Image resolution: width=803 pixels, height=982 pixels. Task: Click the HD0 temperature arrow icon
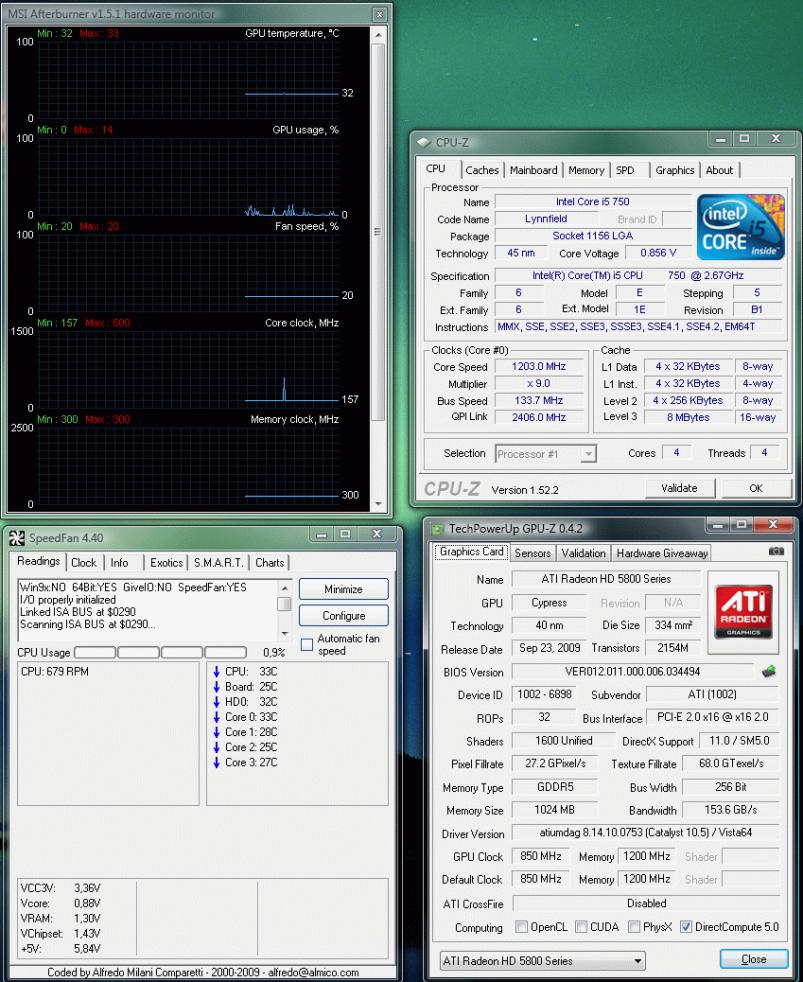pos(217,701)
